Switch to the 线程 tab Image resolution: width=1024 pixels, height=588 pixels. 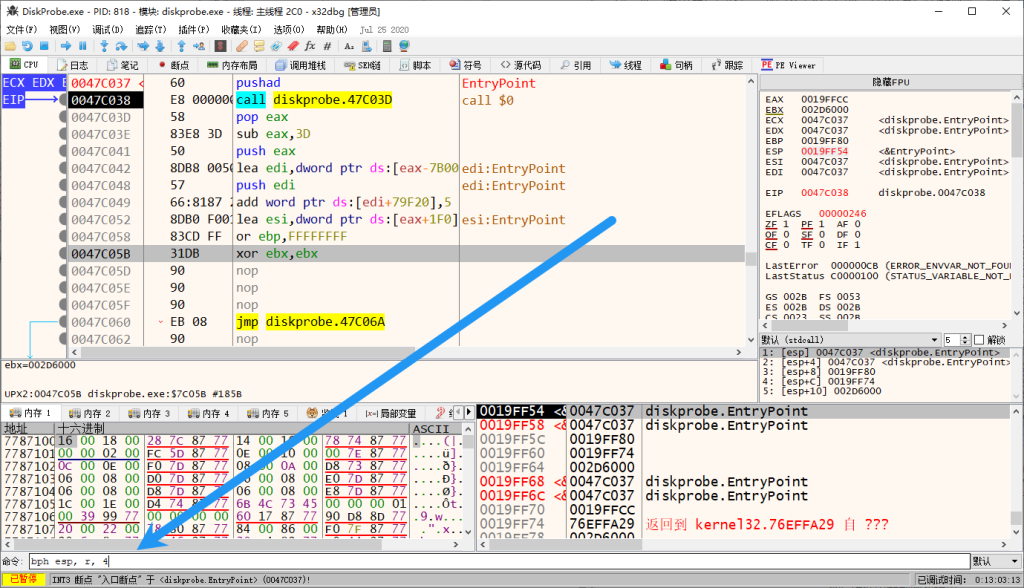tap(626, 65)
